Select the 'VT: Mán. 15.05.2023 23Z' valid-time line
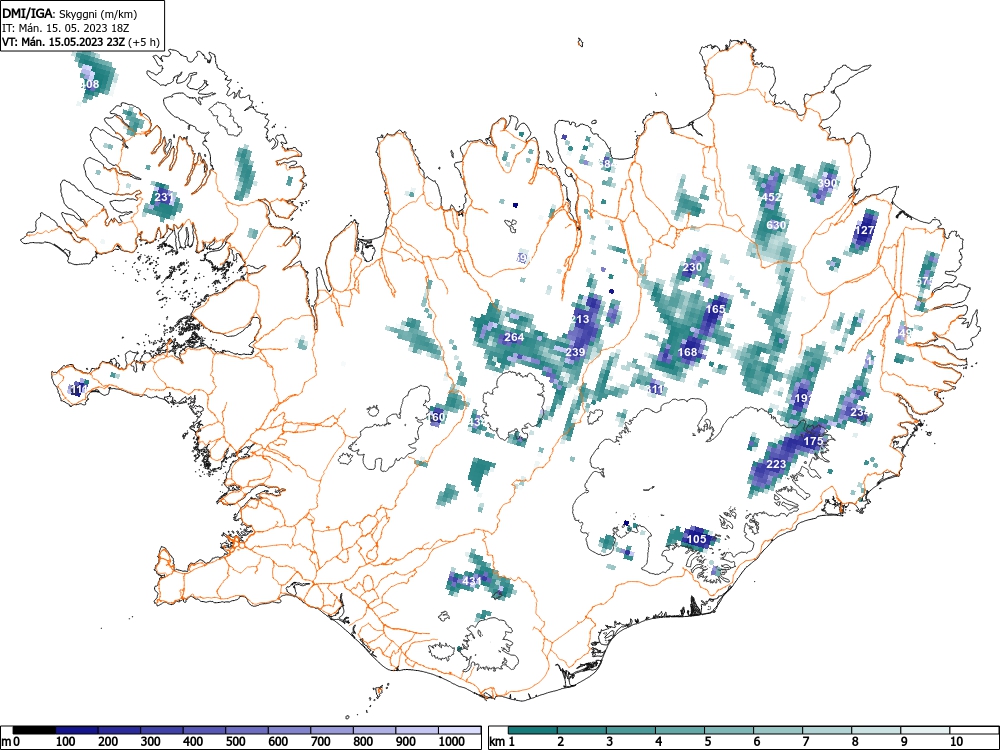This screenshot has width=1000, height=750. (x=64, y=42)
